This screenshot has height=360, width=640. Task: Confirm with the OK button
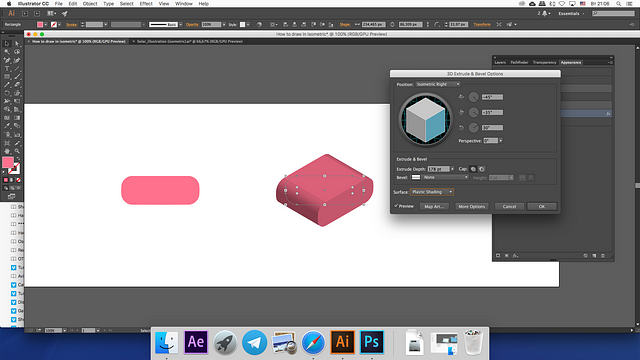pos(542,207)
